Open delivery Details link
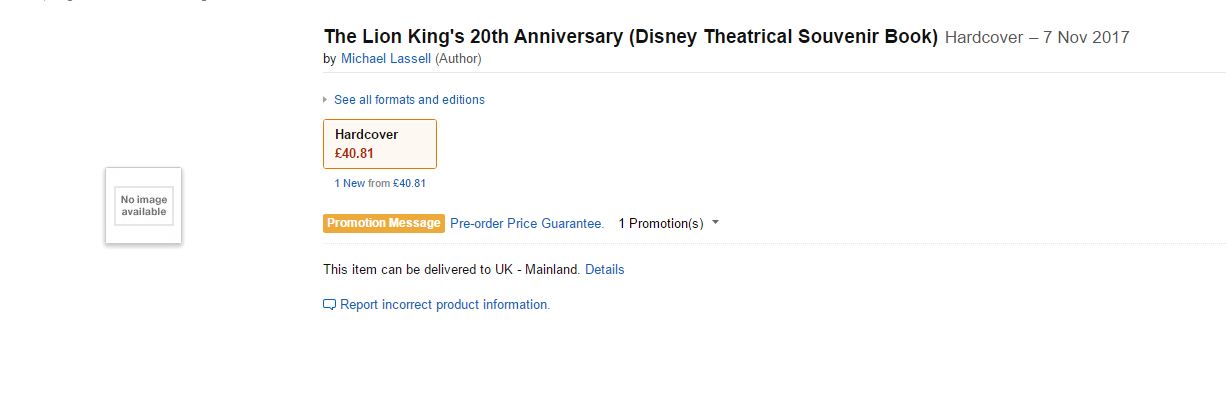Viewport: 1226px width, 396px height. pyautogui.click(x=604, y=270)
